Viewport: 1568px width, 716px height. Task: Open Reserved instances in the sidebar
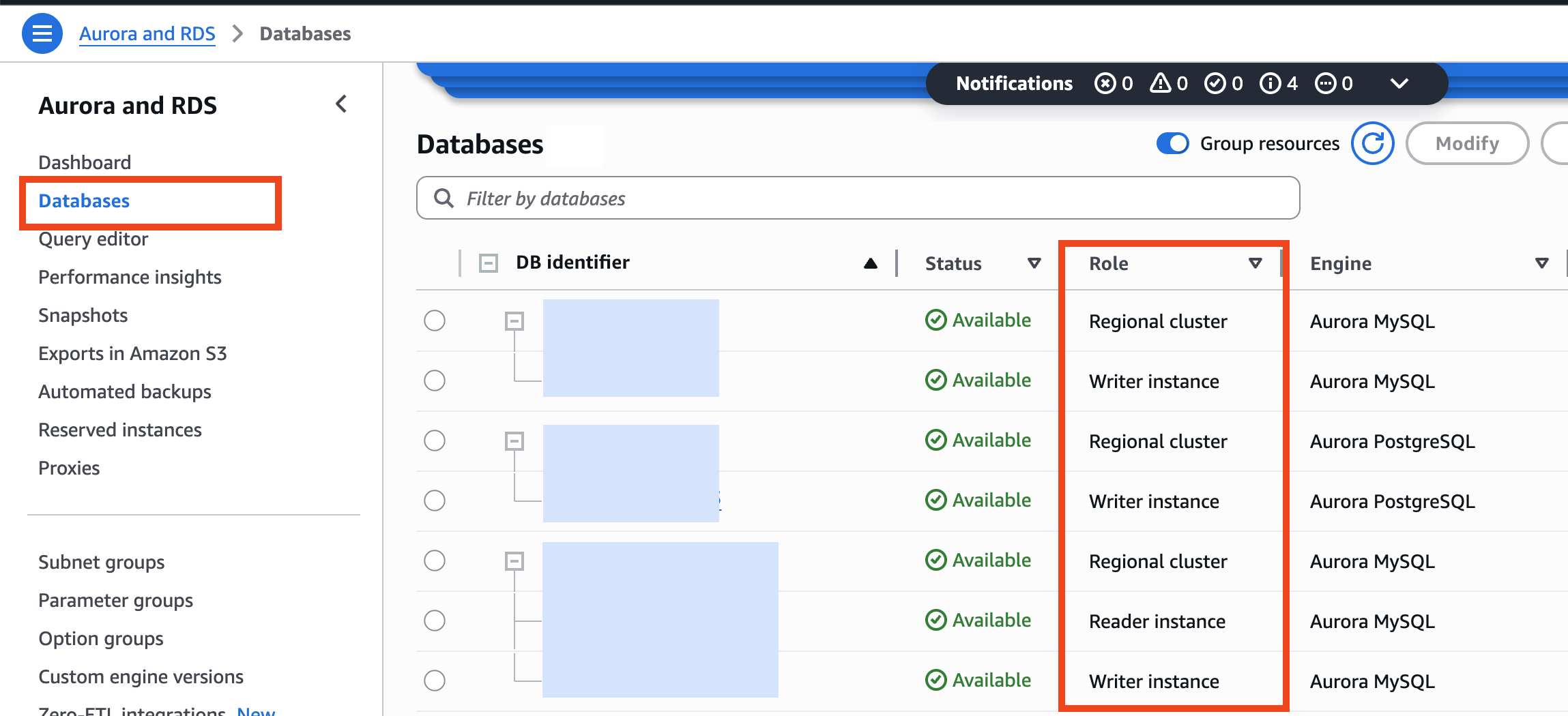[x=120, y=430]
